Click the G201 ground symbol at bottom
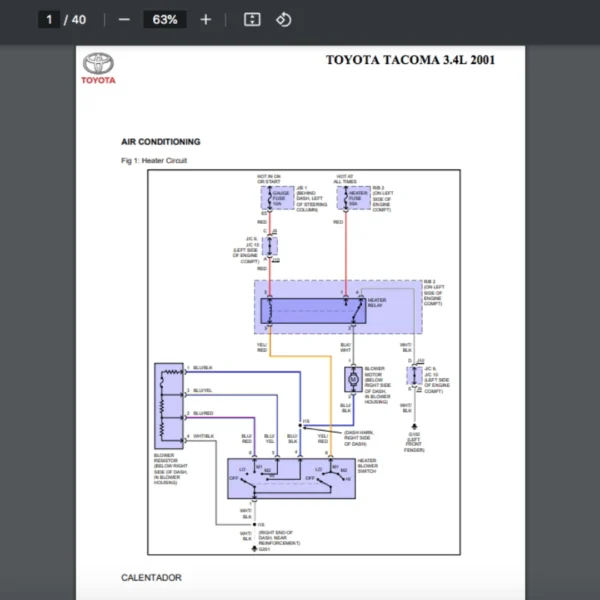Viewport: 600px width, 600px height. coord(255,549)
